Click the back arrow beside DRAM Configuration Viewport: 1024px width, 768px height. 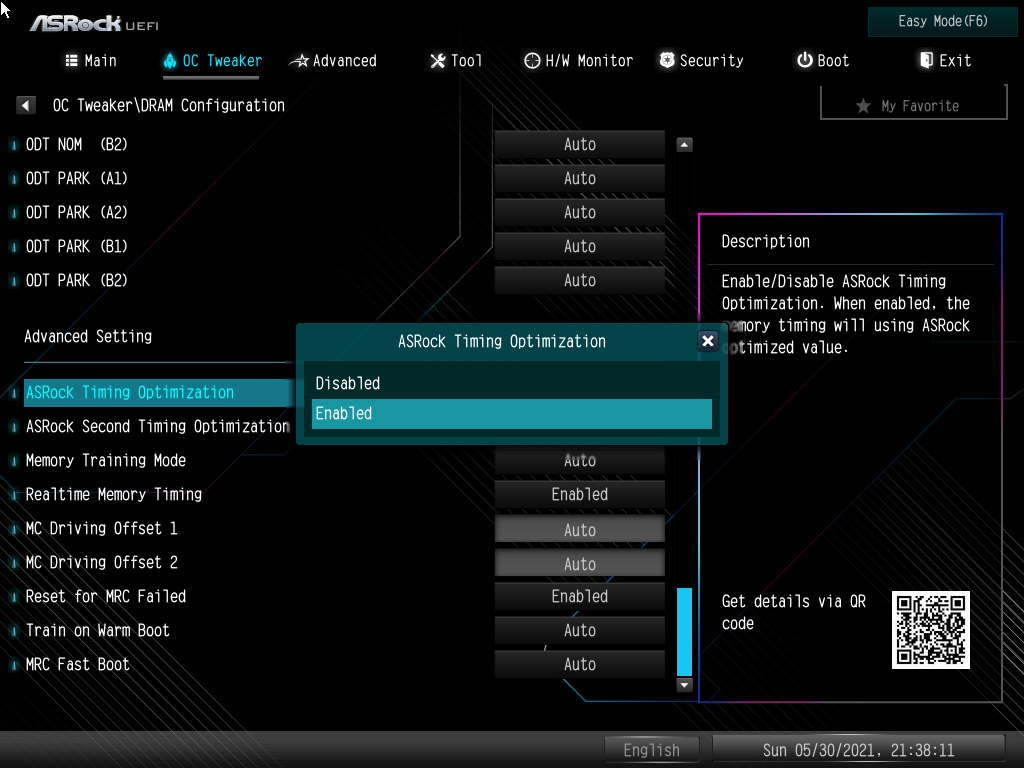pyautogui.click(x=25, y=105)
